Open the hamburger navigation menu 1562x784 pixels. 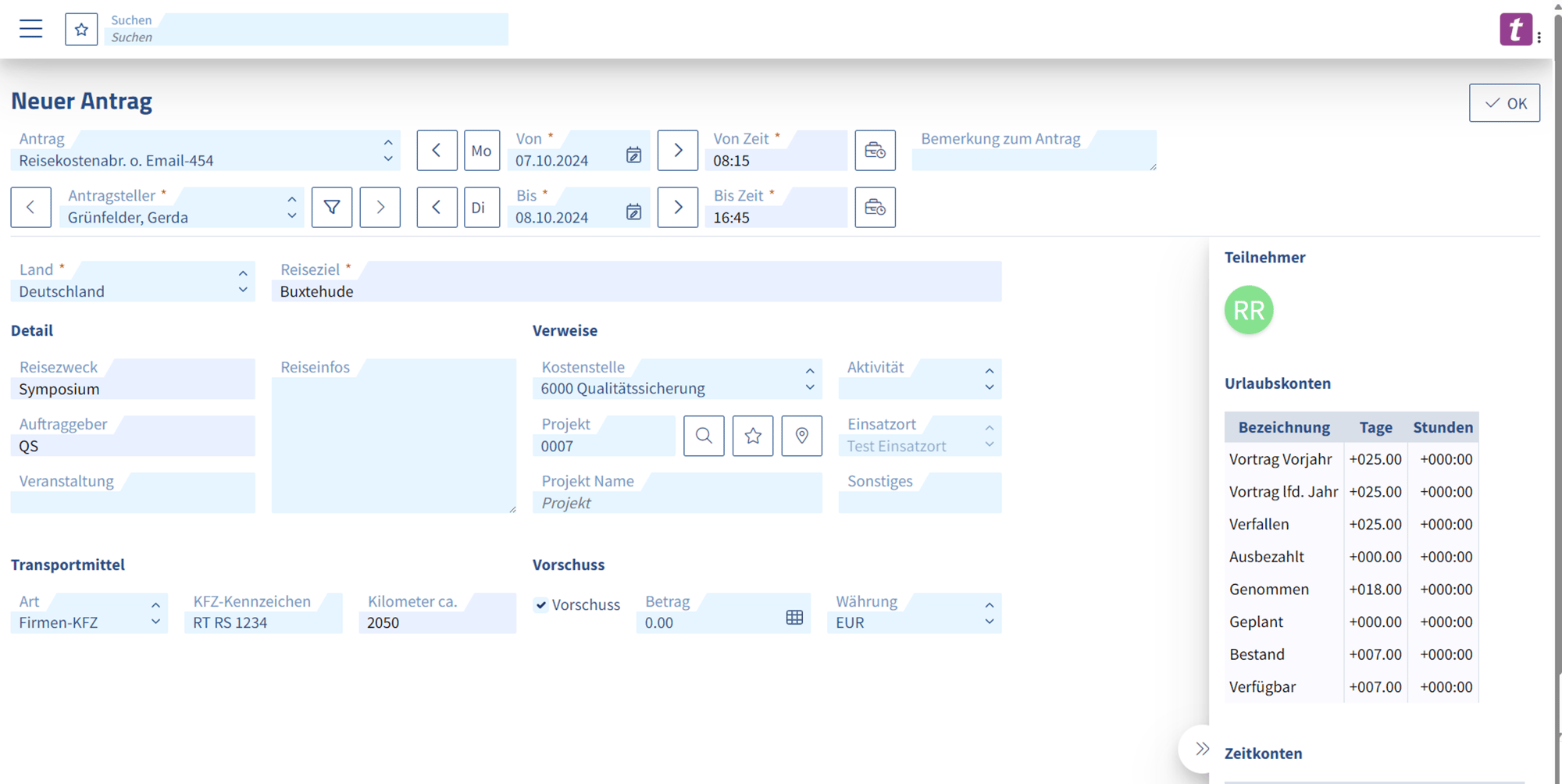(x=30, y=28)
